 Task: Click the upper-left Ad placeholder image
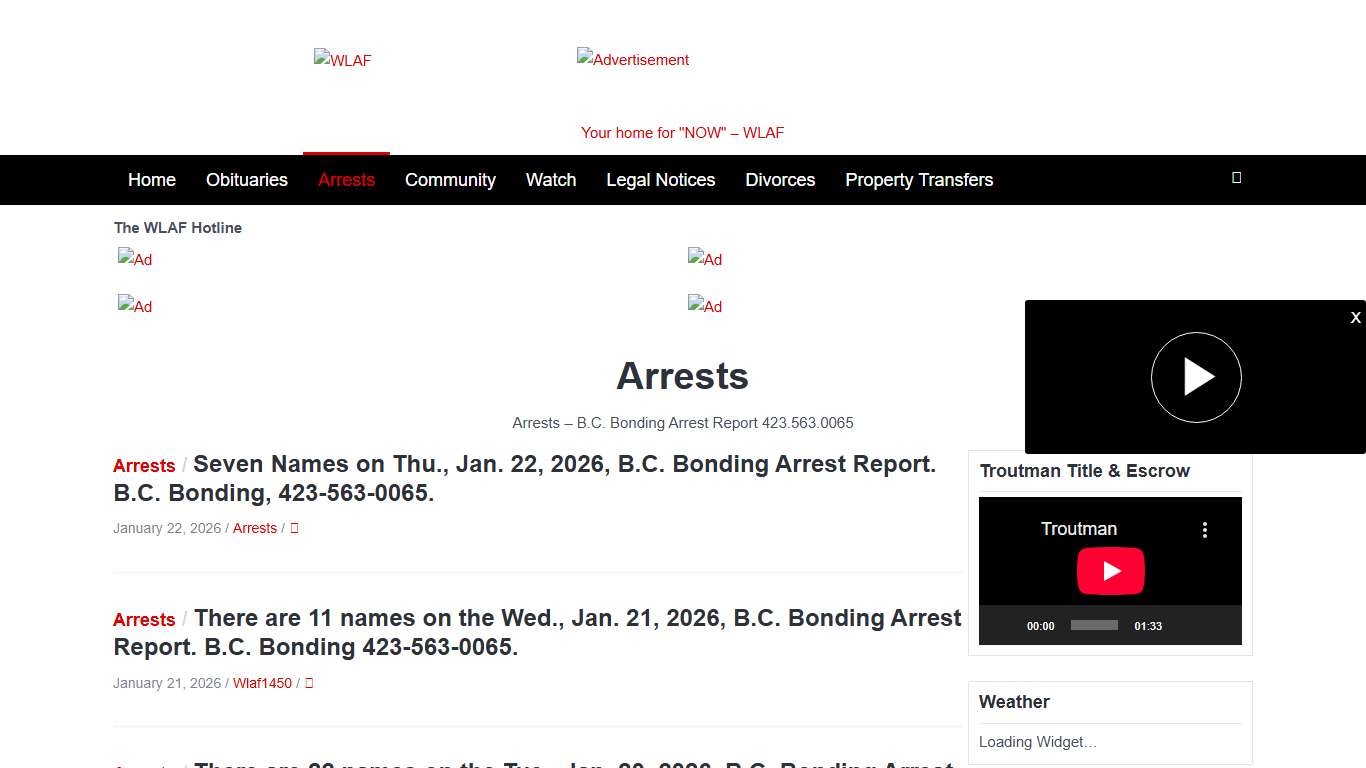134,259
